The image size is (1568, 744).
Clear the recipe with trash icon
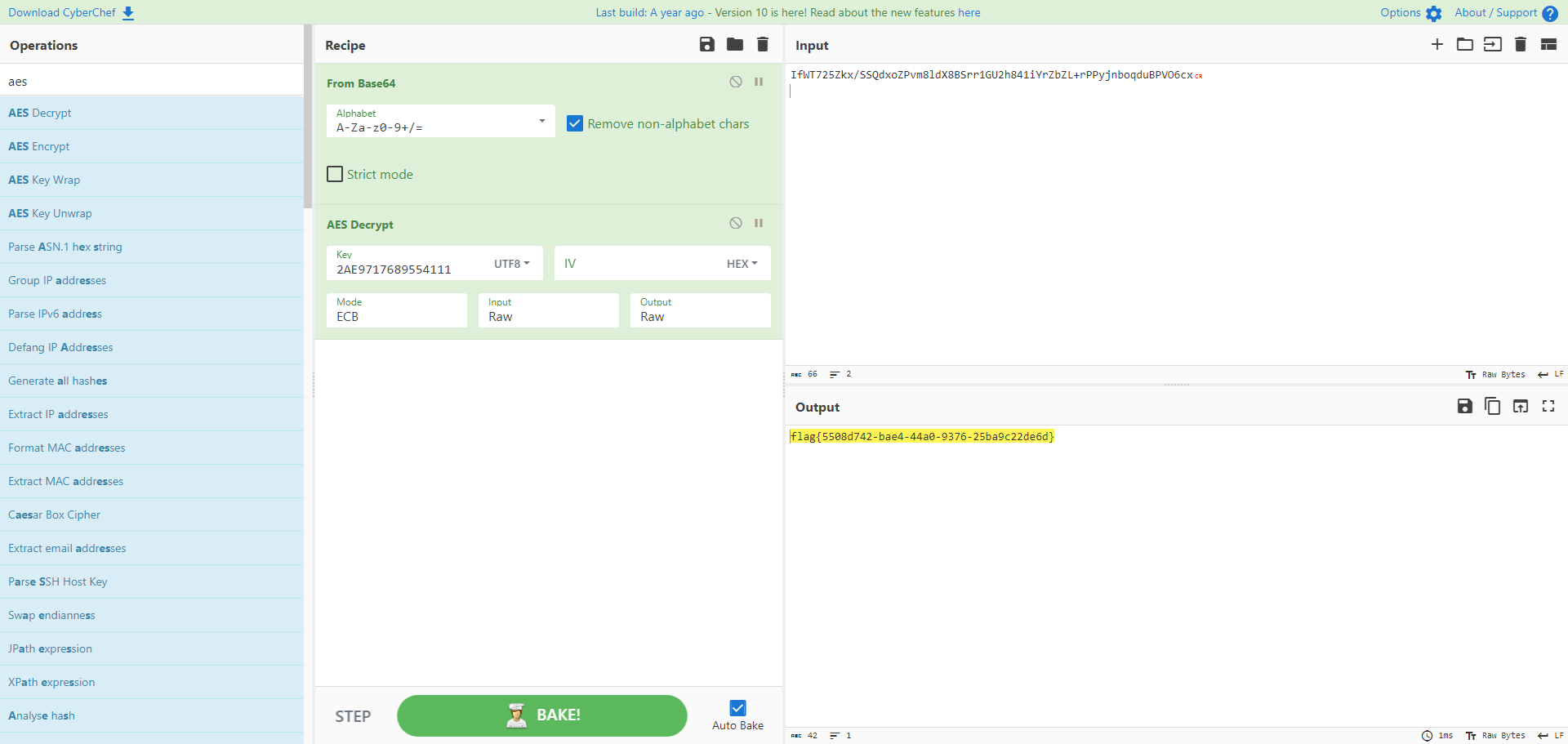(x=763, y=45)
